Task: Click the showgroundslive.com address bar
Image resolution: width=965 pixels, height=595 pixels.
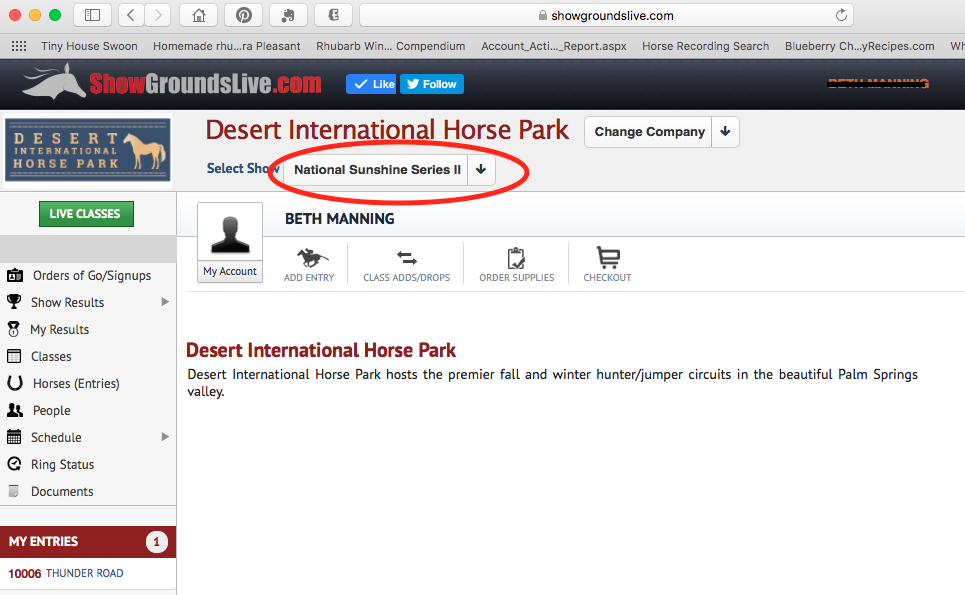Action: pyautogui.click(x=606, y=15)
